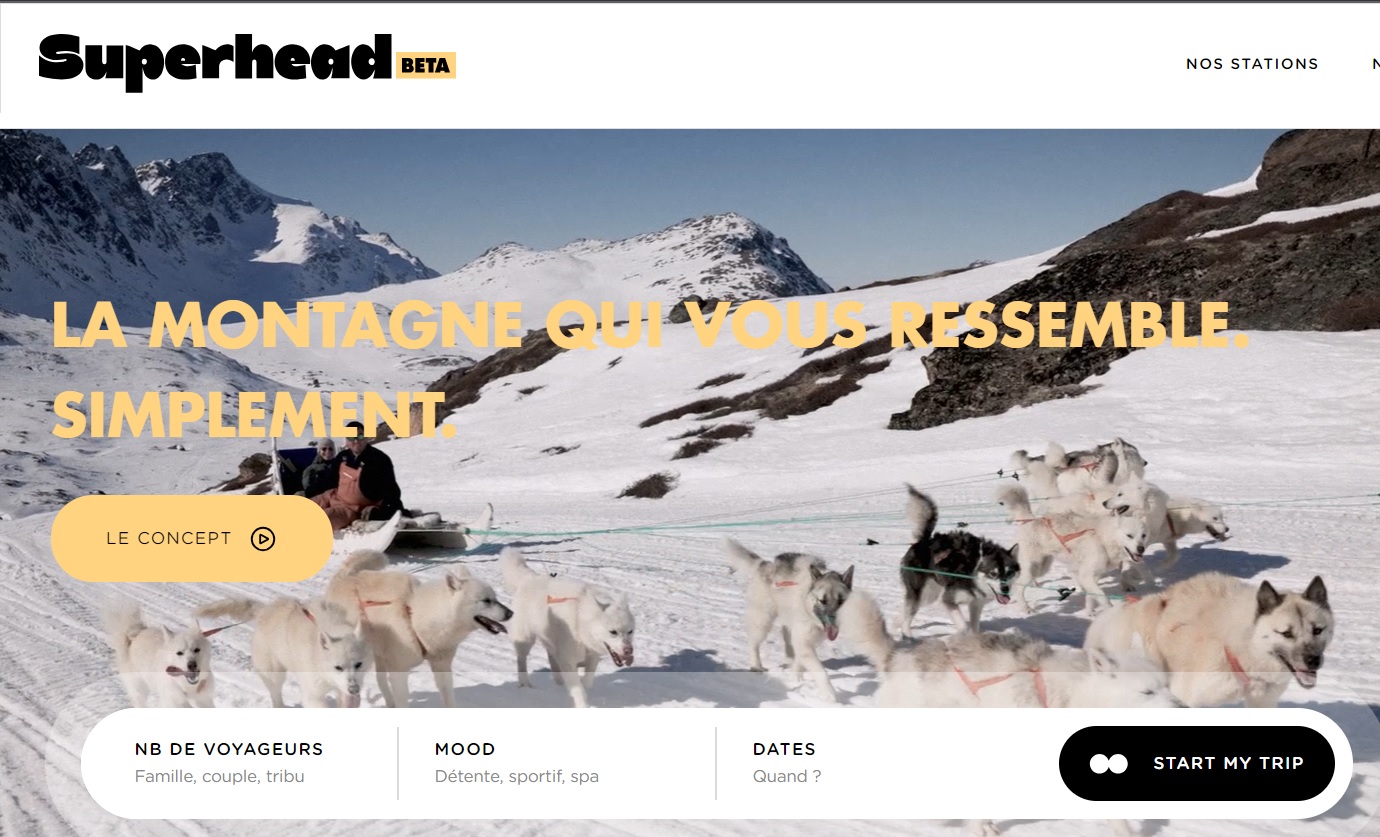Click the yellow BETA badge
Viewport: 1380px width, 837px height.
point(426,66)
